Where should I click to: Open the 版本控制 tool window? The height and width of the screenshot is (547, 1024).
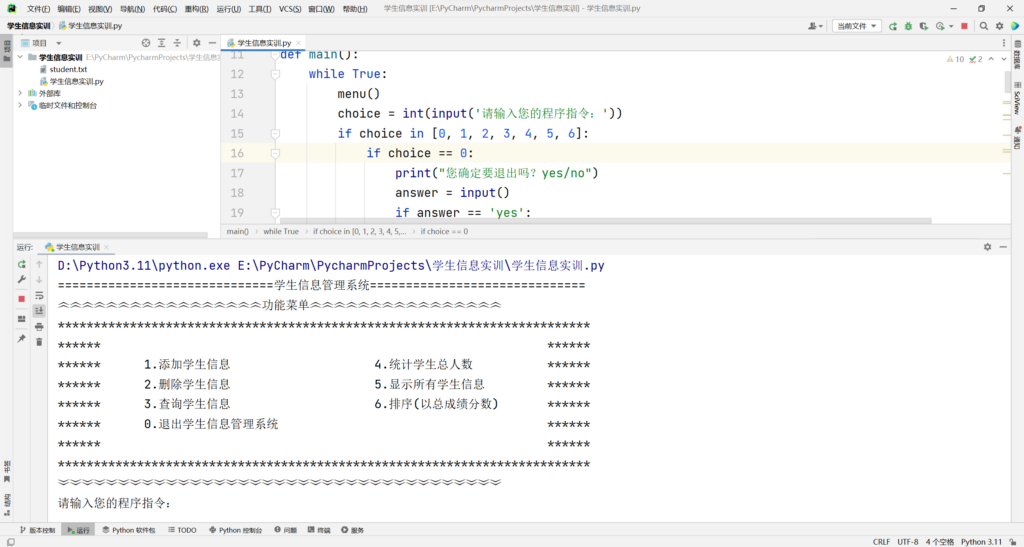(x=37, y=530)
